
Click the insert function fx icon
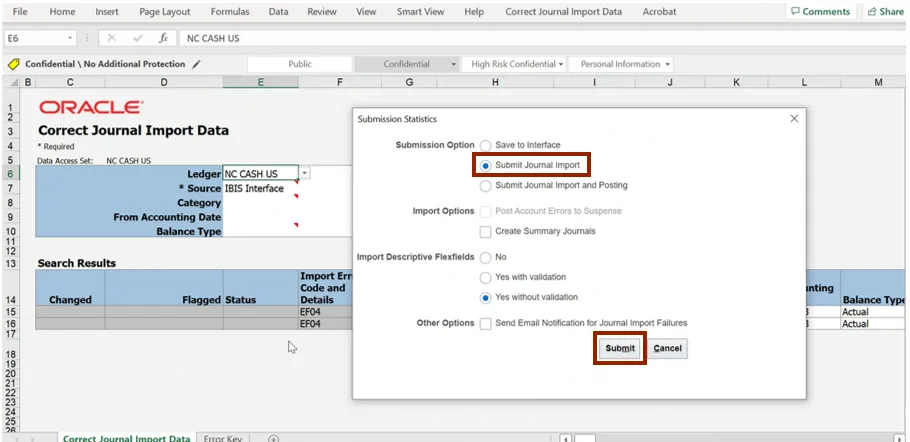tap(162, 38)
